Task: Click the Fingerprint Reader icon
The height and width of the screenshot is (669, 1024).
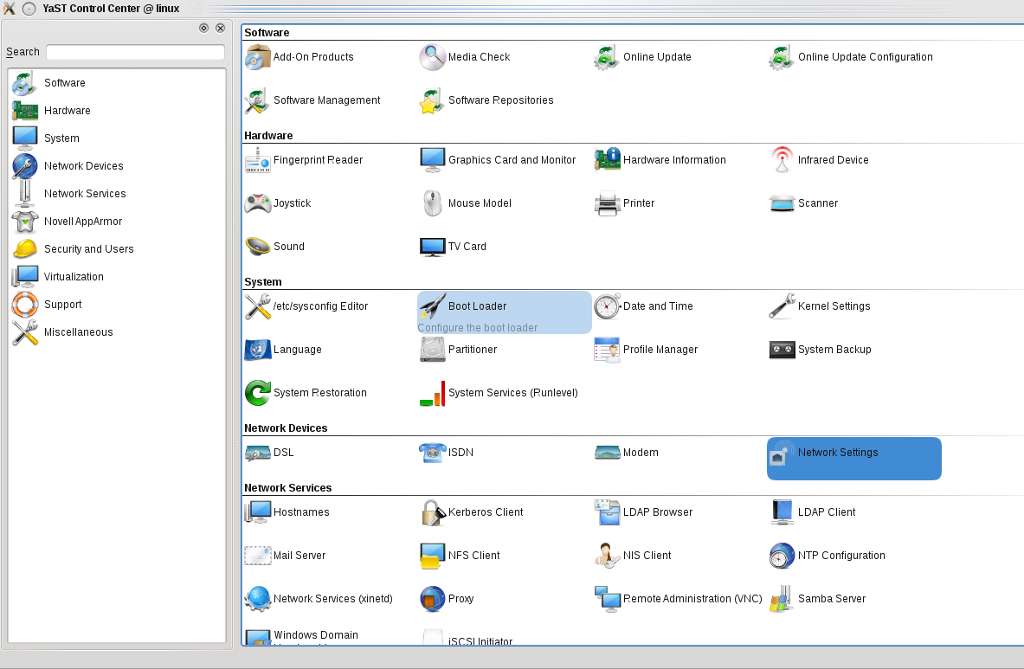Action: click(x=258, y=160)
